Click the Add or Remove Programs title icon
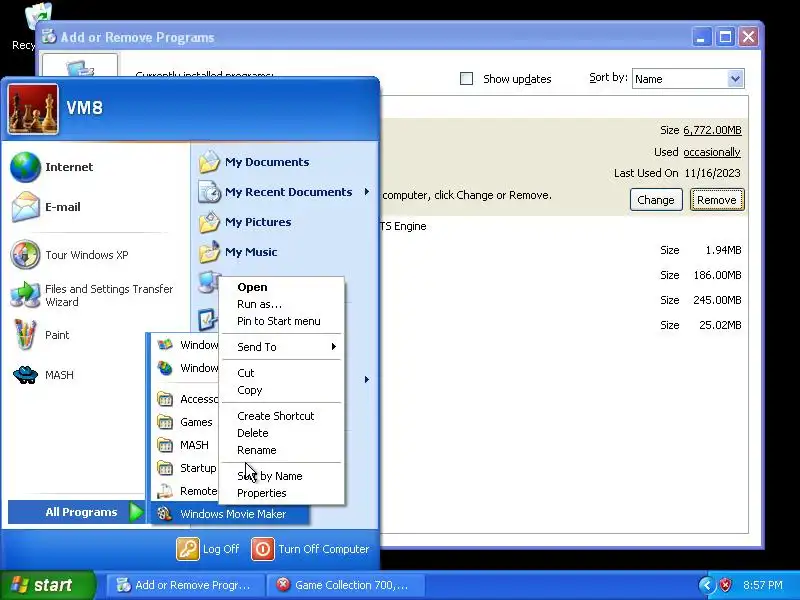The height and width of the screenshot is (600, 800). [x=48, y=37]
